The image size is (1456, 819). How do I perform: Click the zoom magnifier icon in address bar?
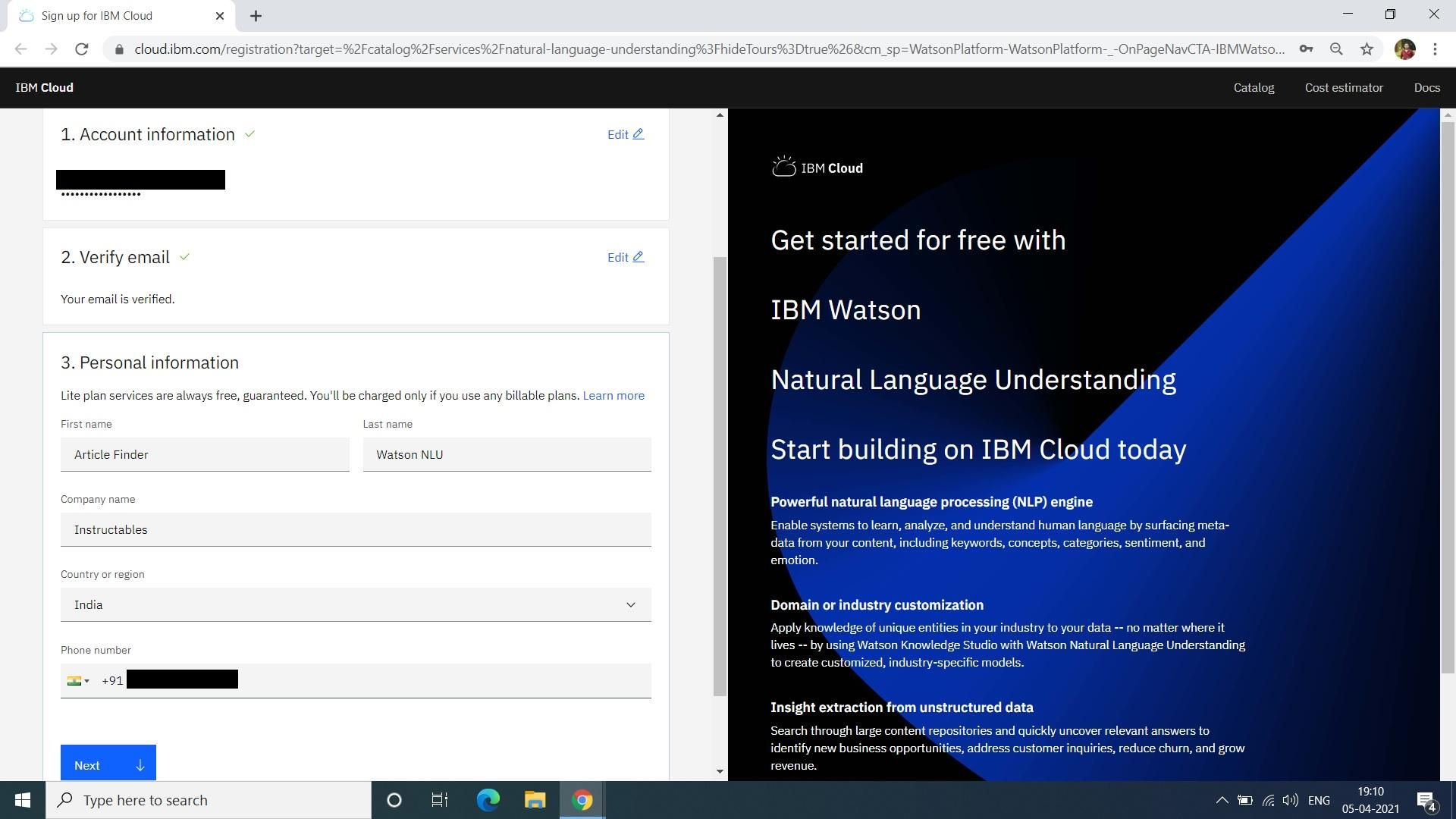1336,49
